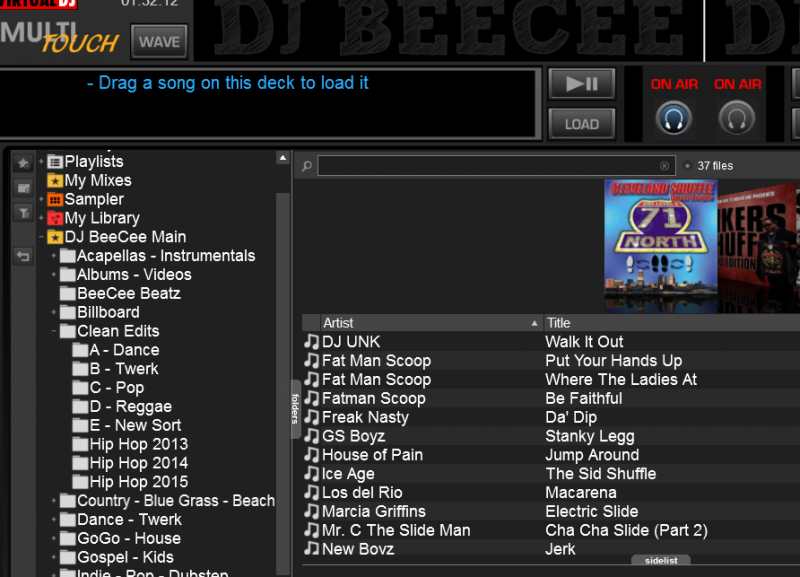Select the Hip Hop 2014 folder
Image resolution: width=800 pixels, height=577 pixels.
pyautogui.click(x=130, y=464)
